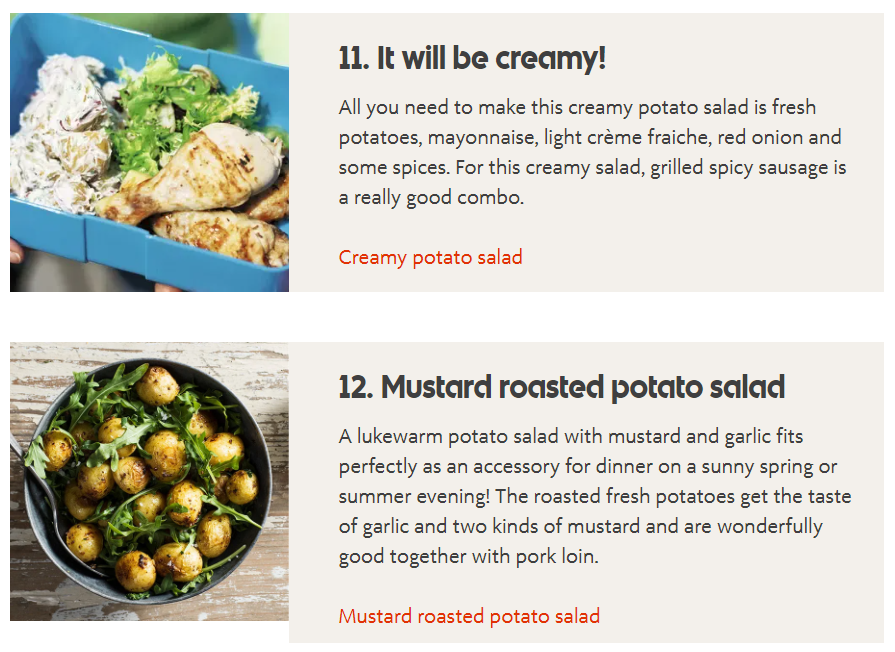Click the number '12.' in the second heading

point(356,387)
